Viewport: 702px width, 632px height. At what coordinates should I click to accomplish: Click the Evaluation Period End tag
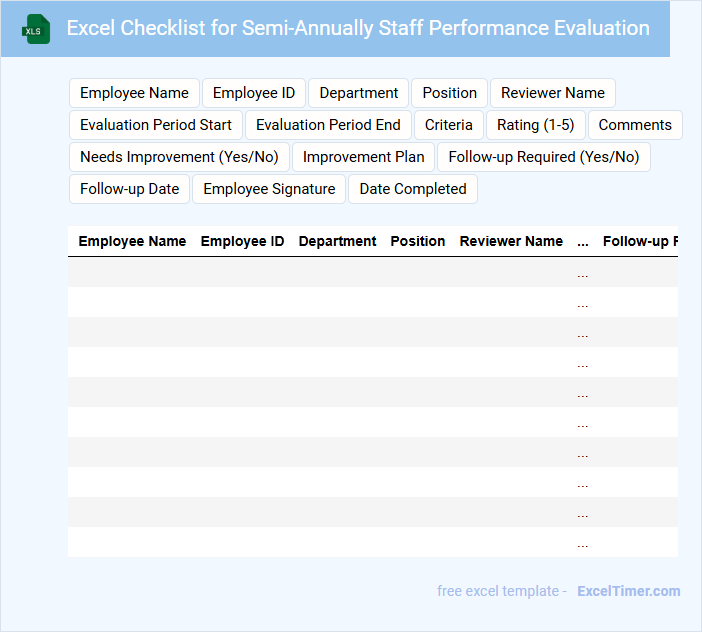click(328, 125)
